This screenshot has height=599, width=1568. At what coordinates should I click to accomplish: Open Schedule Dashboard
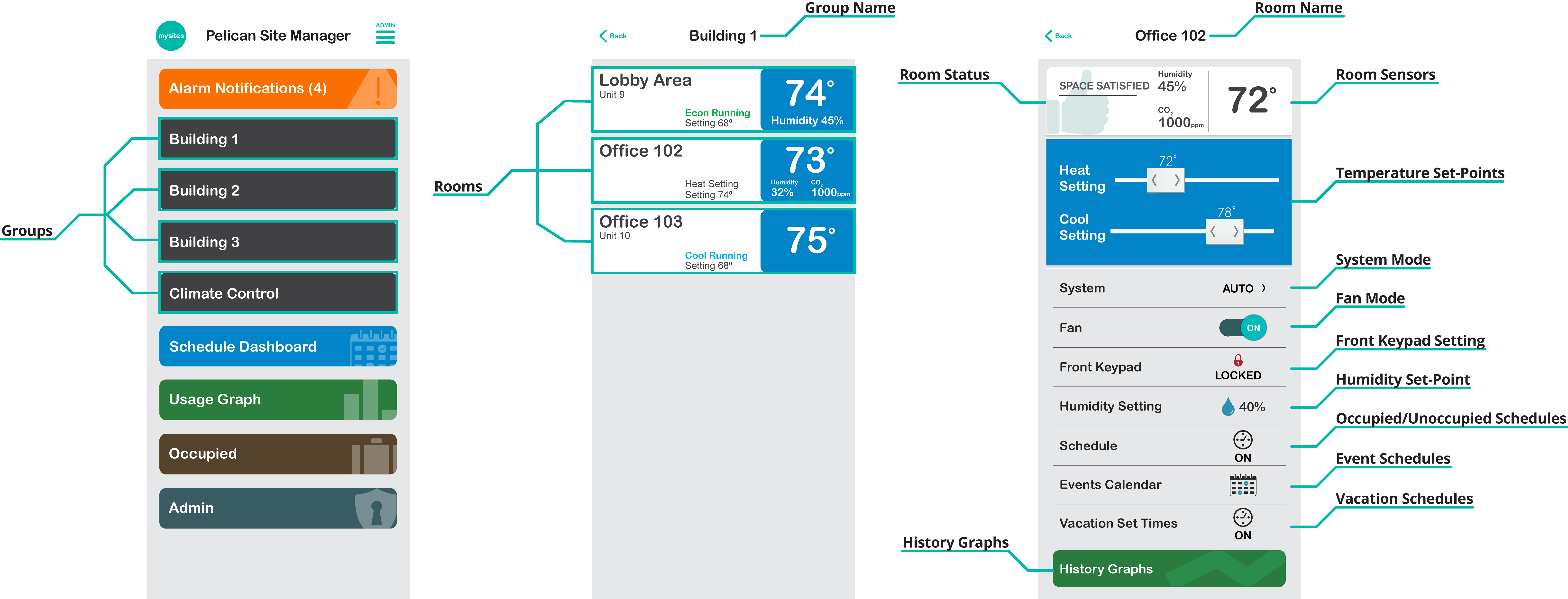point(278,347)
